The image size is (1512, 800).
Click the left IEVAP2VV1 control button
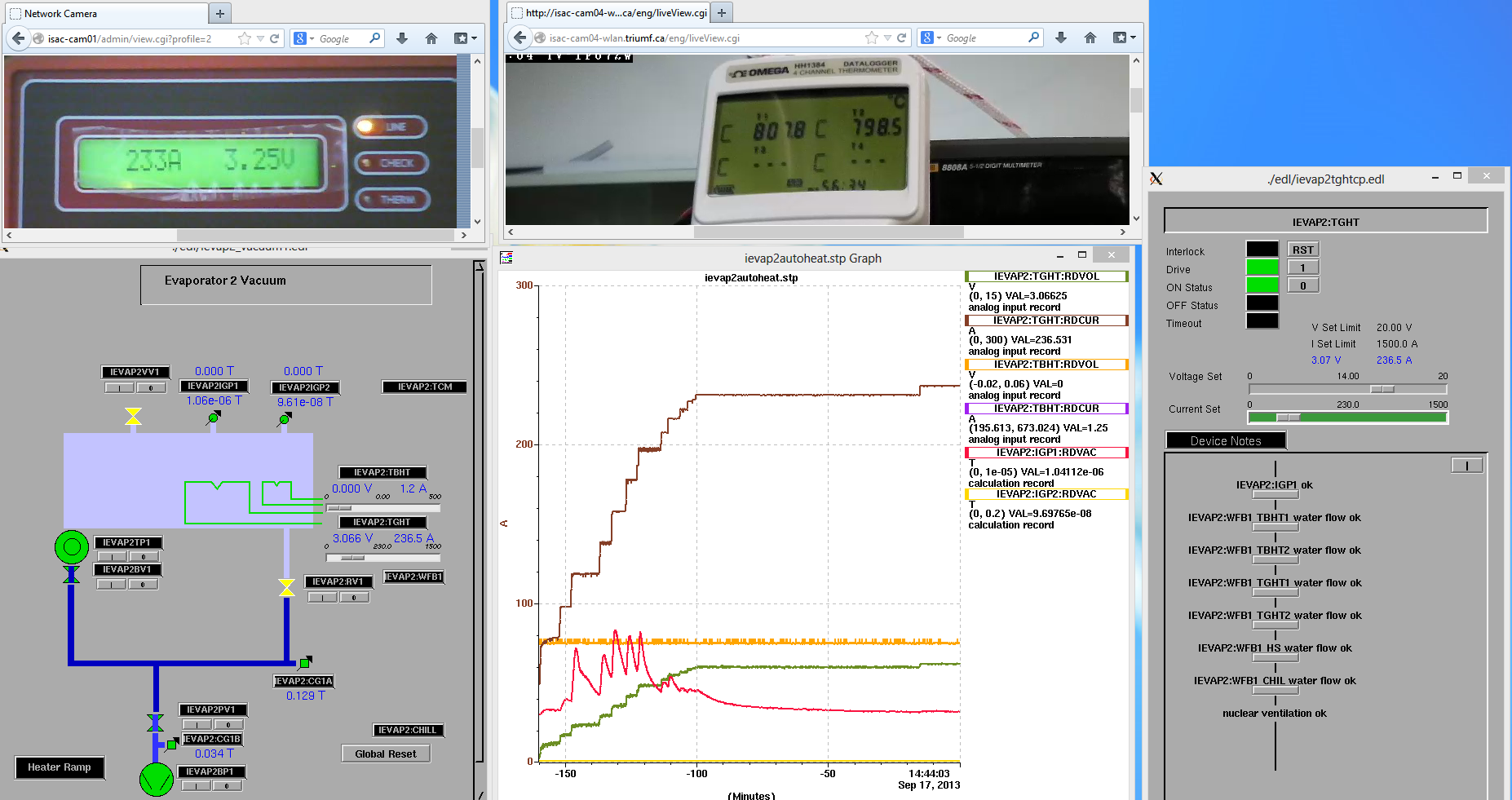[x=120, y=388]
